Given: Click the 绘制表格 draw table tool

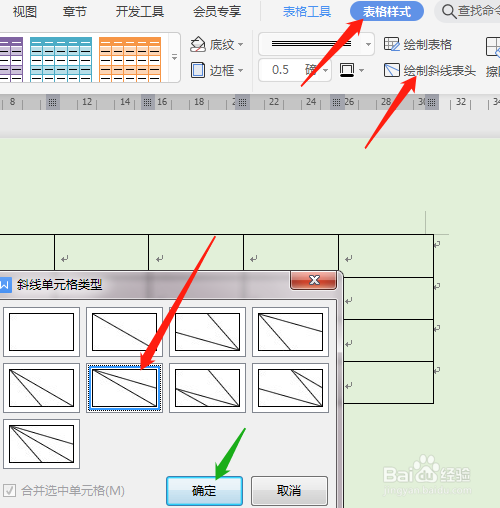Looking at the screenshot, I should click(x=418, y=44).
